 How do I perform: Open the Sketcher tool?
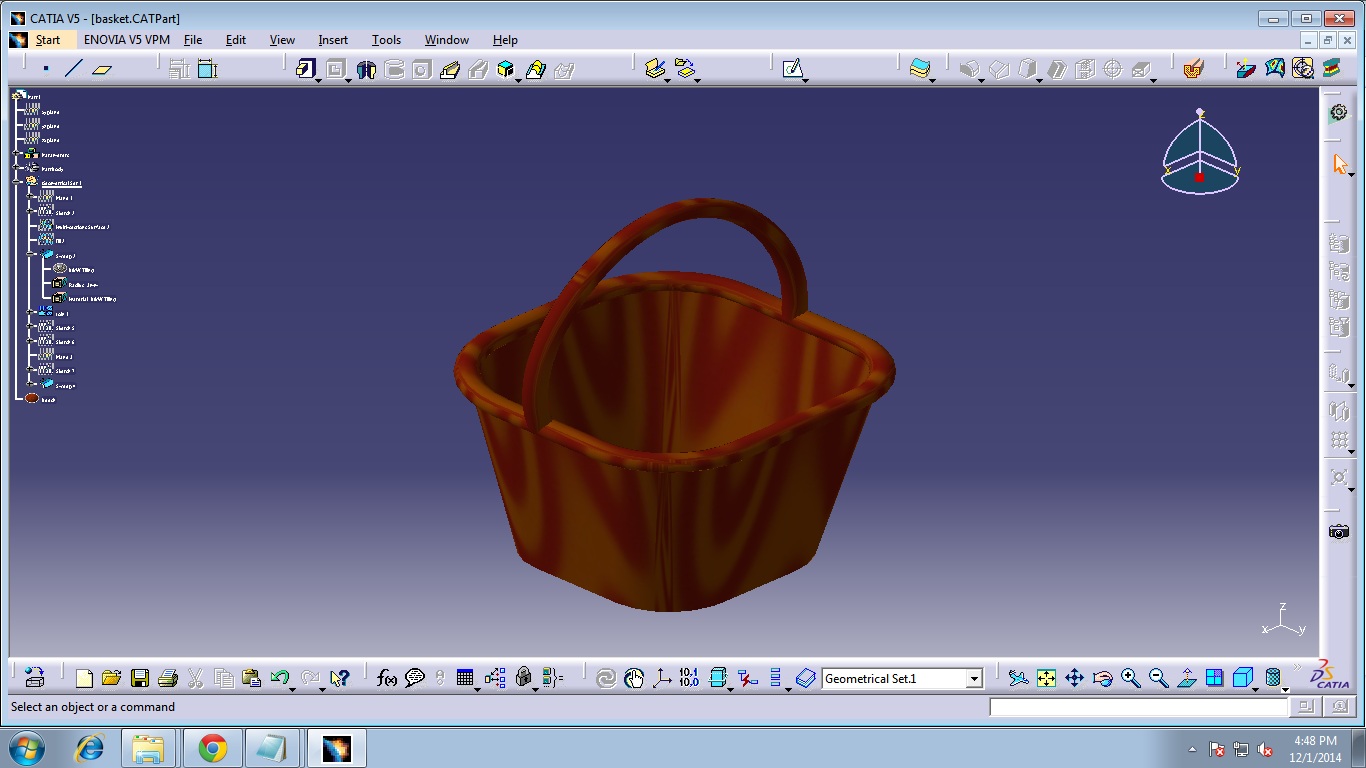tap(793, 69)
